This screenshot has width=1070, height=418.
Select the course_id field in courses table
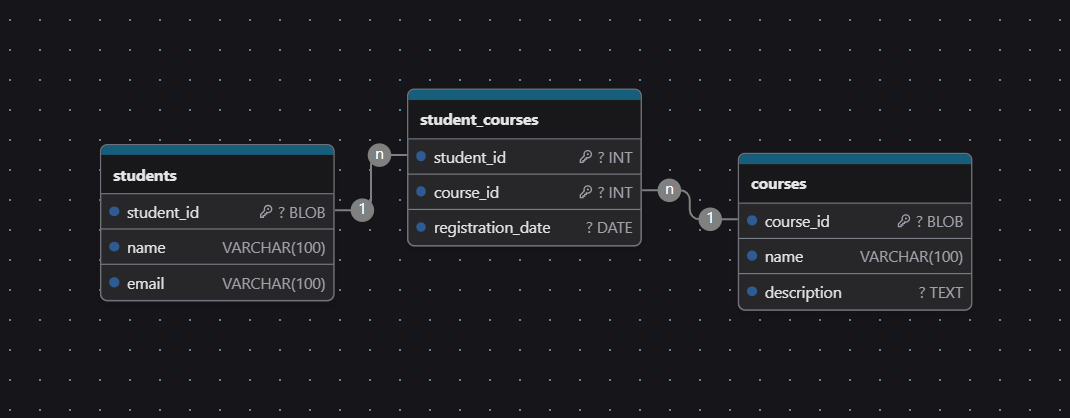pyautogui.click(x=854, y=221)
